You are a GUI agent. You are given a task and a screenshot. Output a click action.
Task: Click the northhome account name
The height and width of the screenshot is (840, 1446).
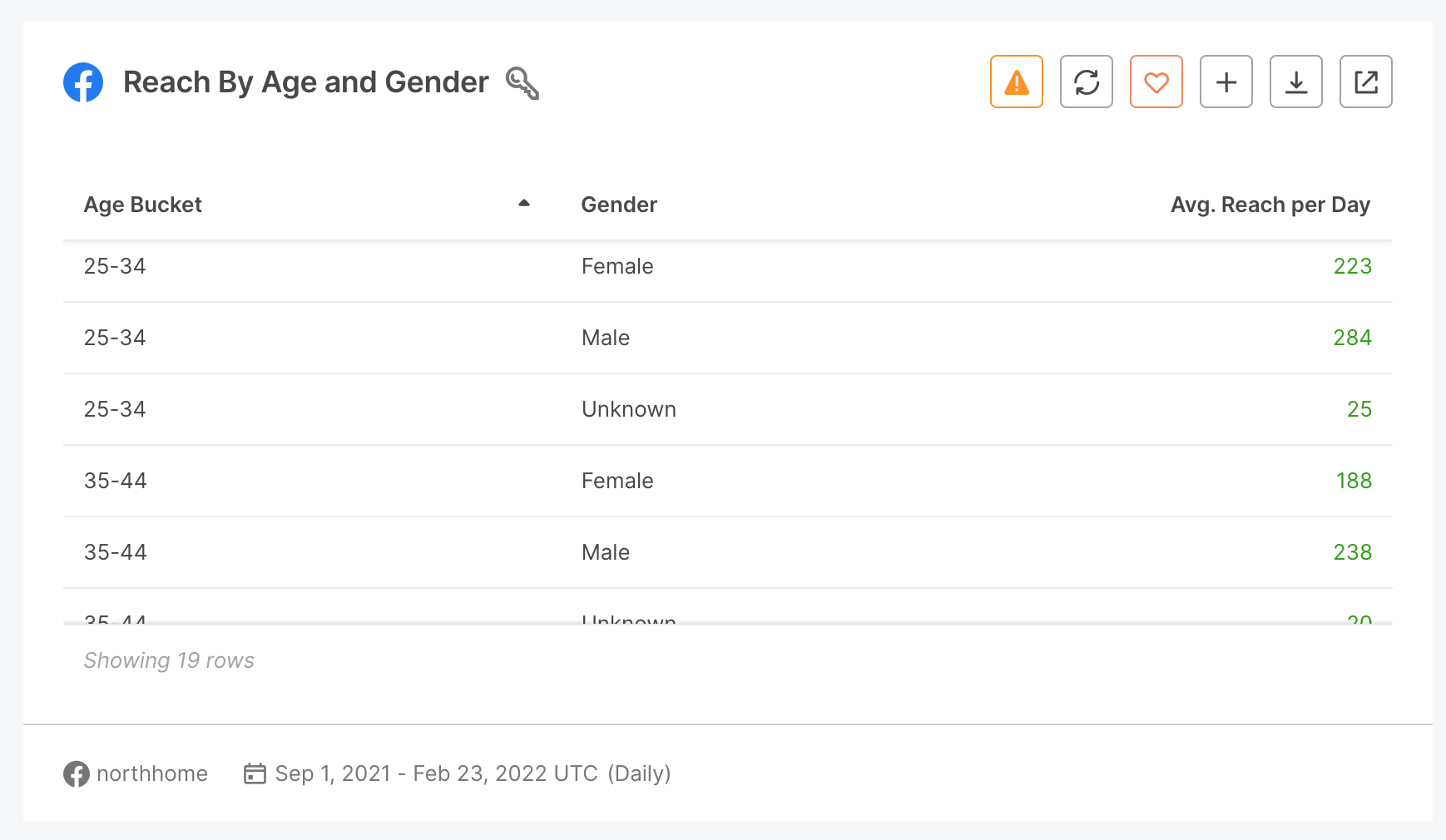click(151, 773)
